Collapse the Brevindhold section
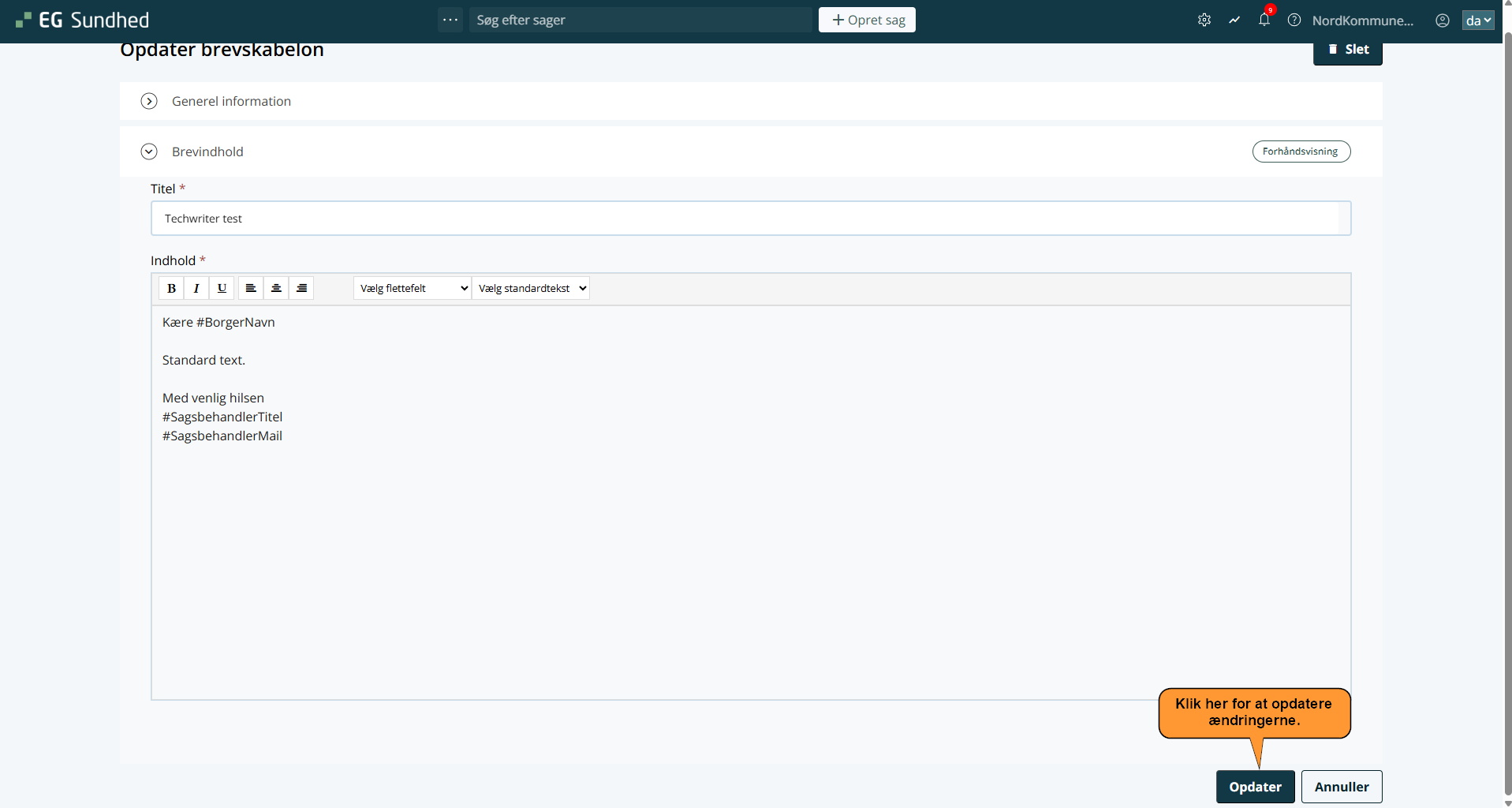 (149, 151)
